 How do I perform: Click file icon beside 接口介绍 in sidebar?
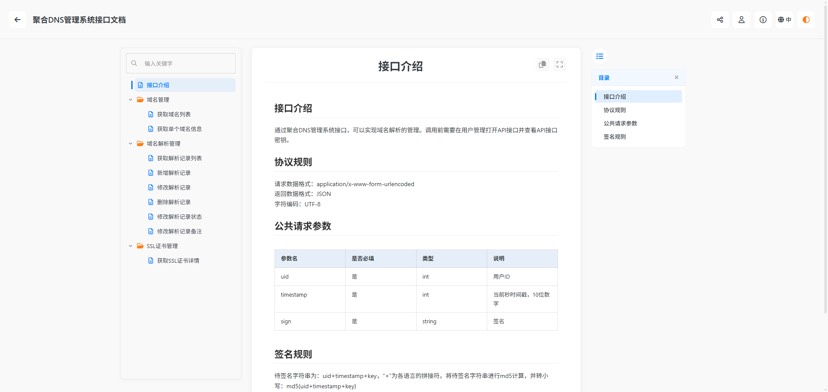(x=140, y=85)
